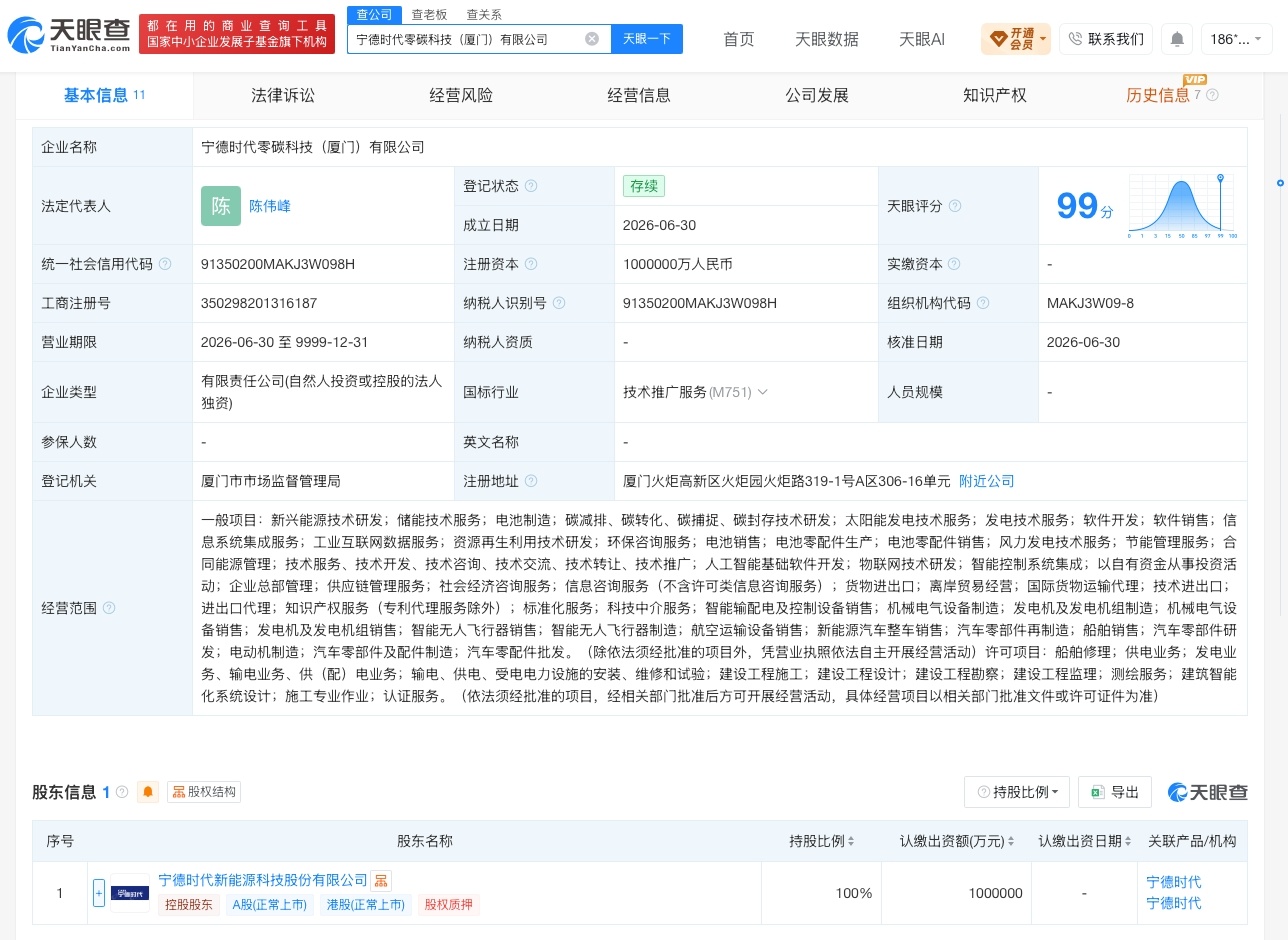Screen dimensions: 1288x940
Task: Click the help icon beside 经营范围
Action: click(109, 608)
